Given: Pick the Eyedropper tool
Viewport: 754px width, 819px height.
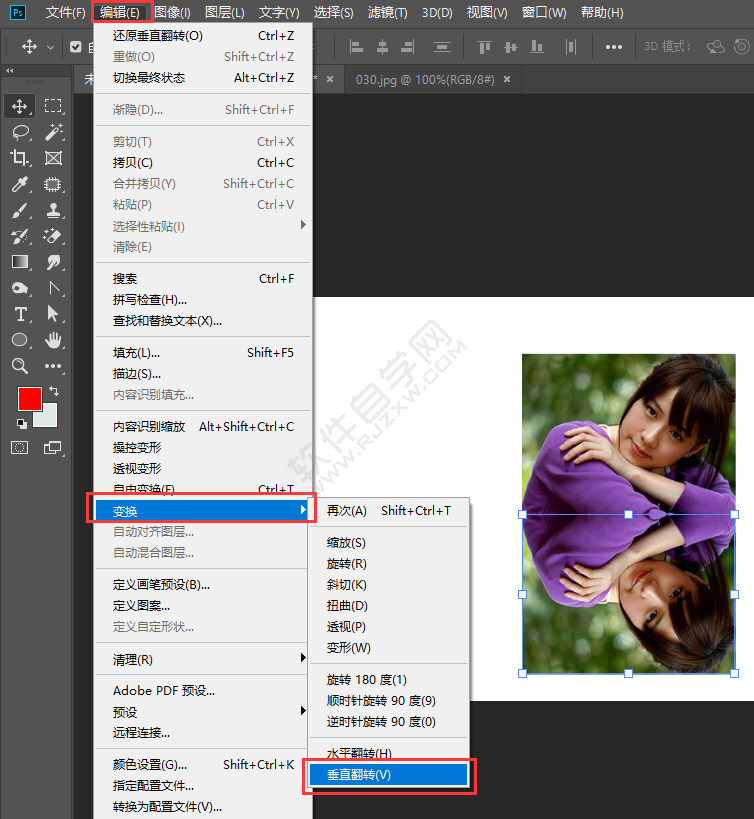Looking at the screenshot, I should point(20,184).
